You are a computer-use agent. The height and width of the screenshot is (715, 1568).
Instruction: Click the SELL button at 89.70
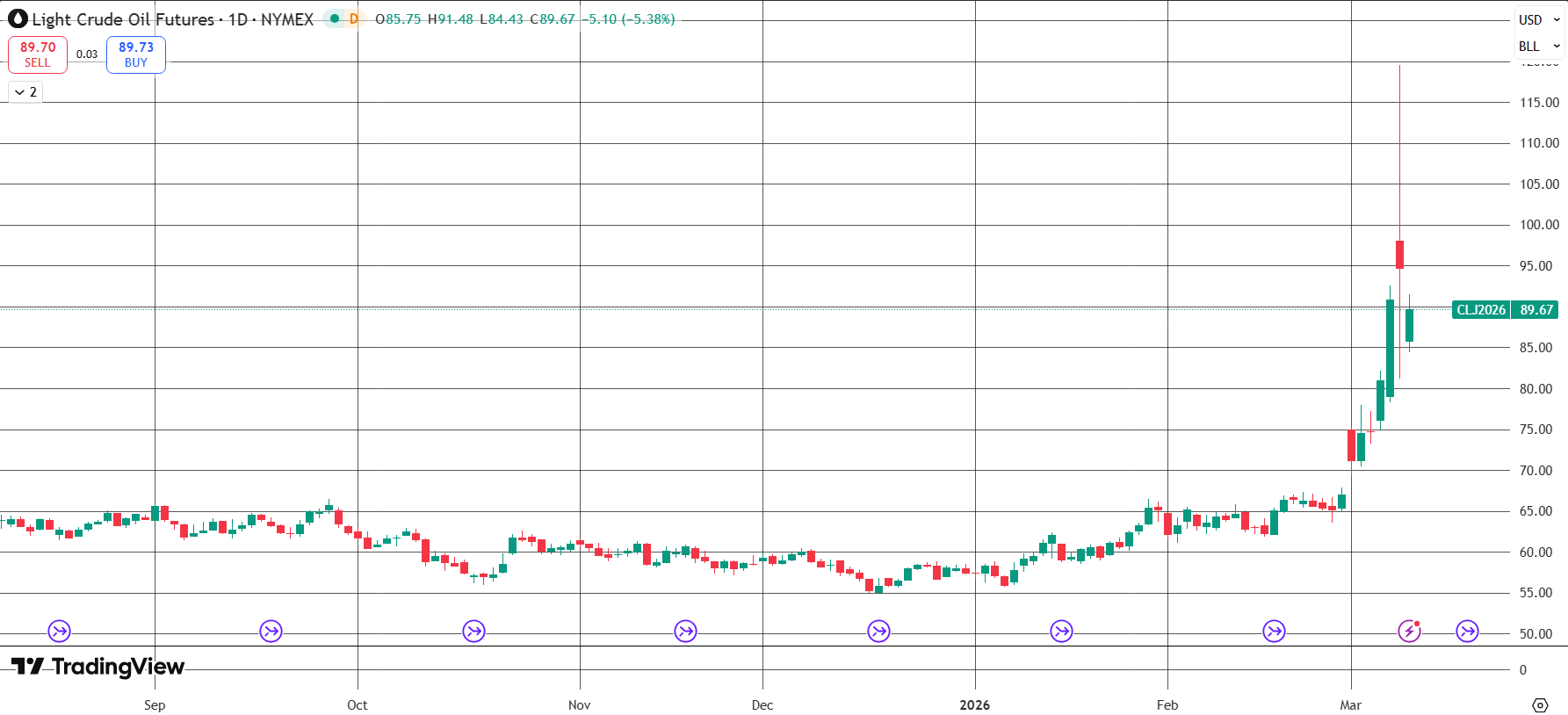tap(38, 54)
